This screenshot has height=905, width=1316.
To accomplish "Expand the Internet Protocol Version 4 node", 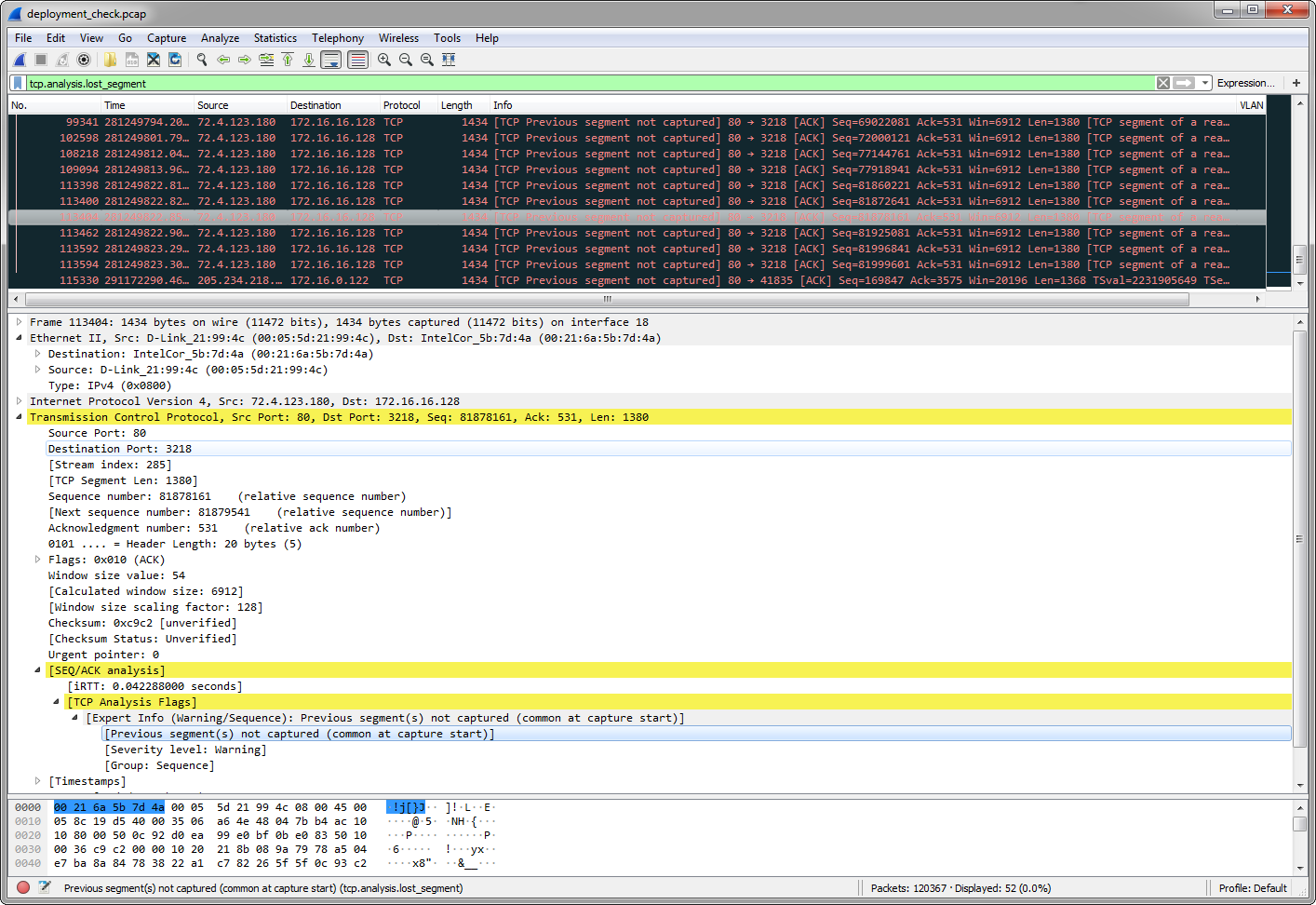I will (19, 401).
